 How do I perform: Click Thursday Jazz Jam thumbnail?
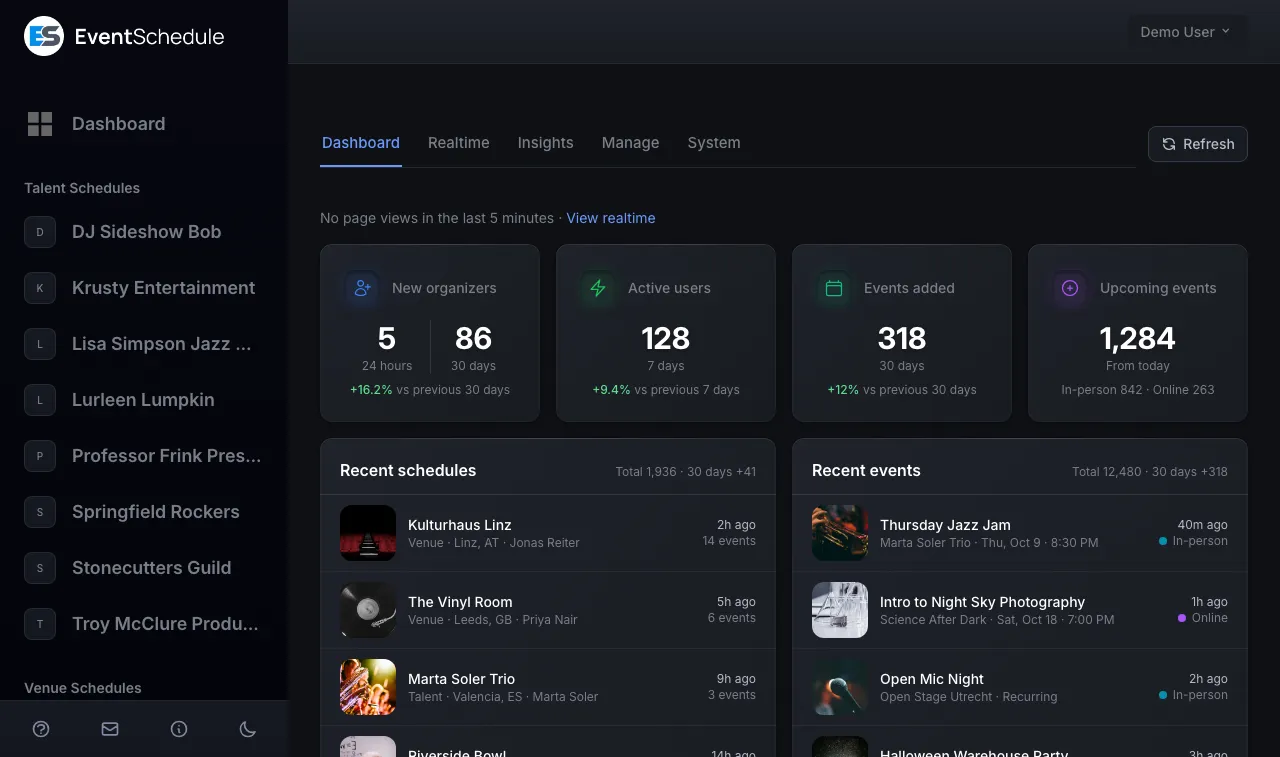[x=840, y=533]
